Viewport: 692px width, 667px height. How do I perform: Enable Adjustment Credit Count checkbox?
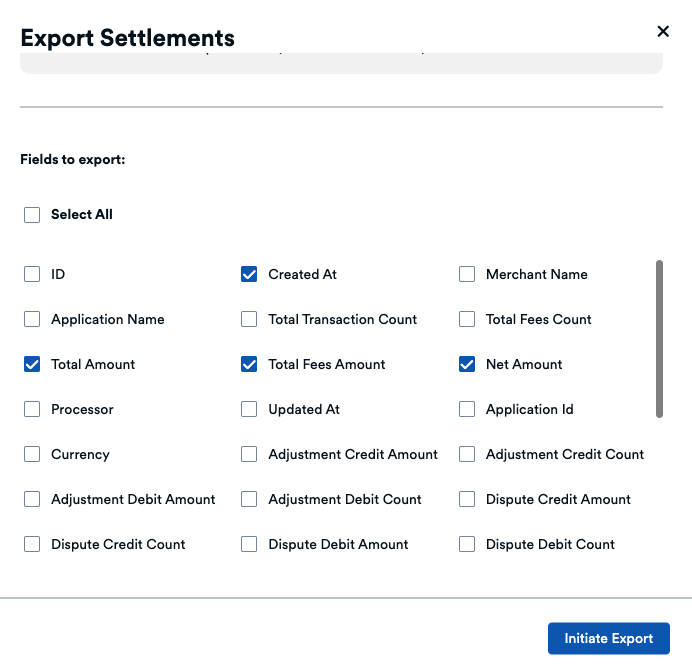(x=467, y=454)
